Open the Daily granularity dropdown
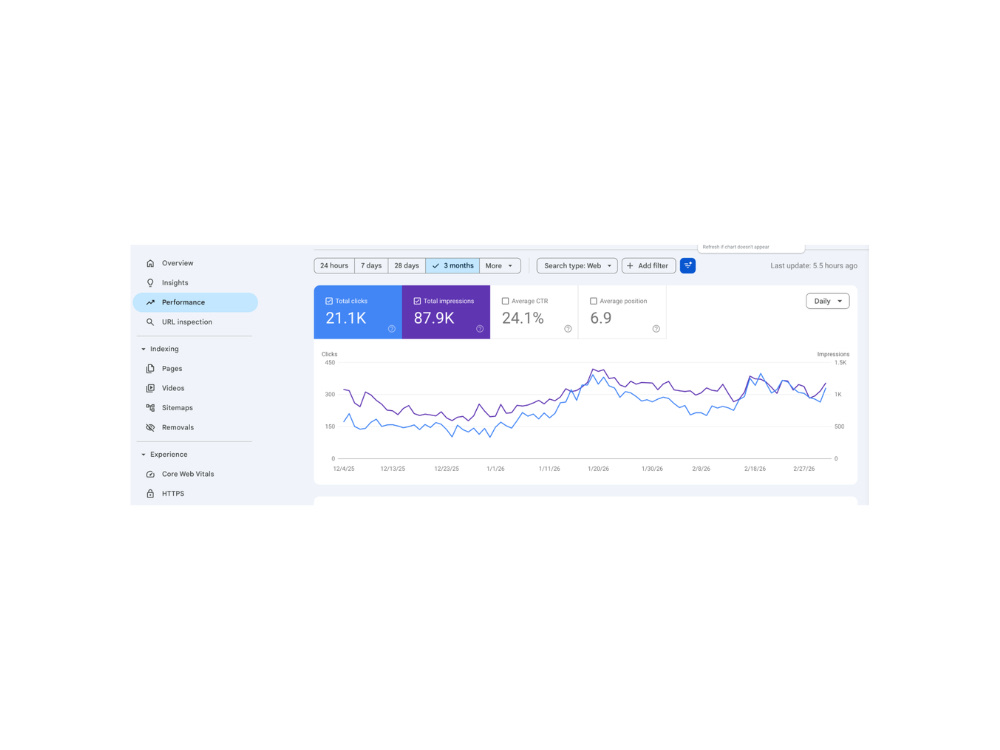Image resolution: width=1000 pixels, height=750 pixels. [828, 301]
